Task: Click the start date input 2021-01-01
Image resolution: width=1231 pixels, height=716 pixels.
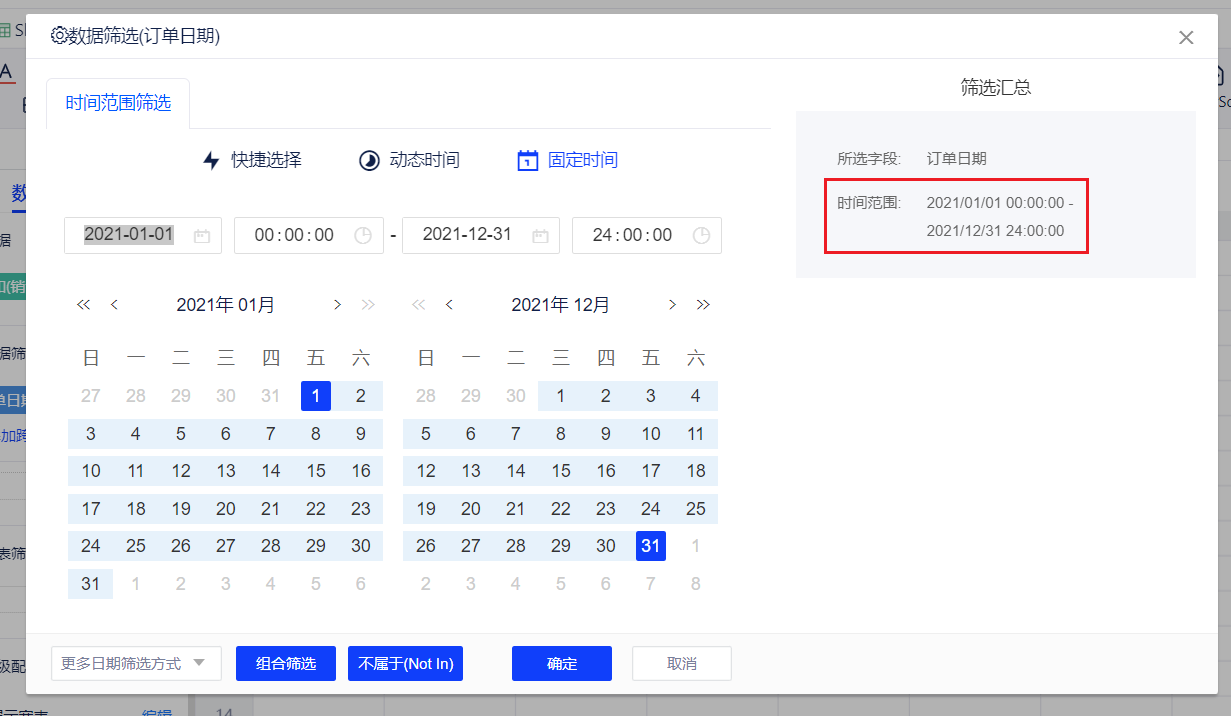Action: (129, 235)
